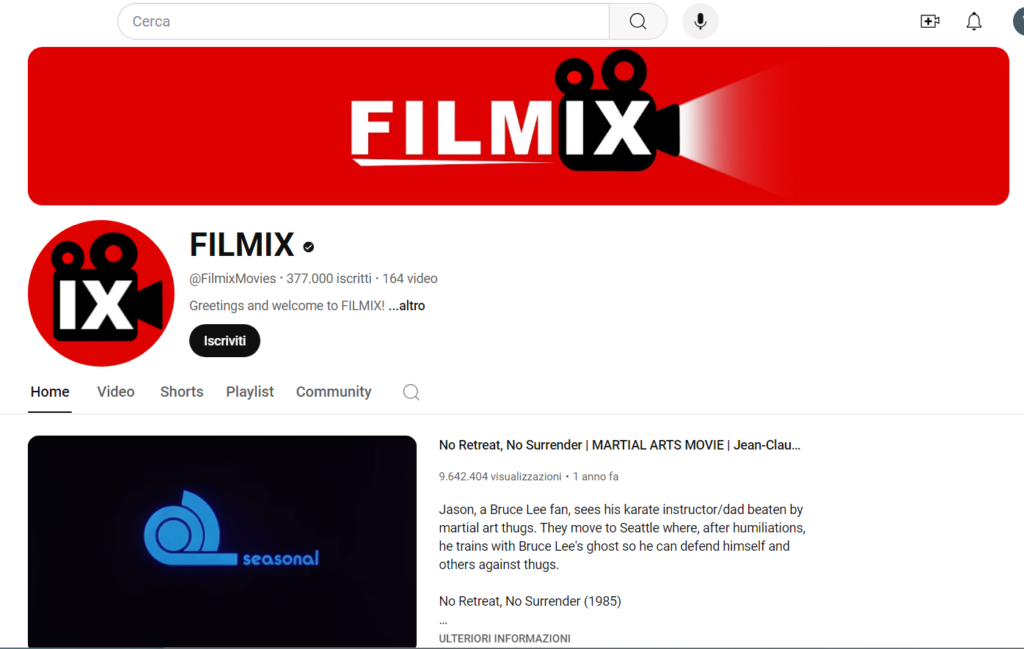Open the No Retreat, No Surrender title link
The image size is (1024, 649).
tap(619, 445)
